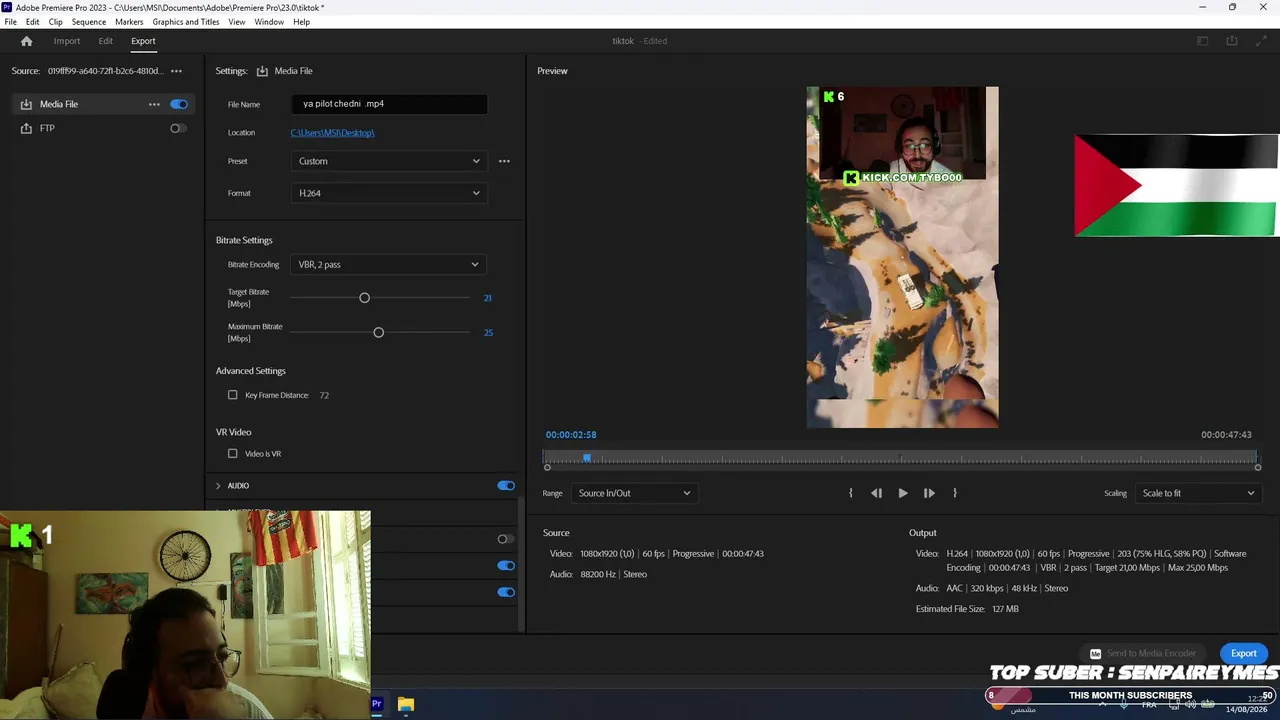Screen dimensions: 1280x720
Task: Open the Clip menu
Action: coord(55,22)
